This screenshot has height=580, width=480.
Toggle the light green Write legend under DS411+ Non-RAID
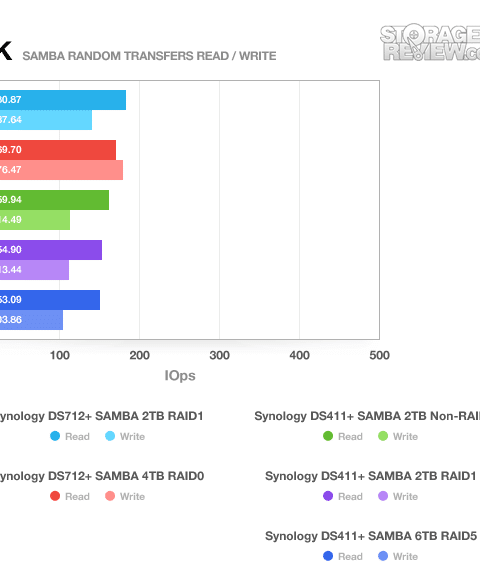pos(398,436)
